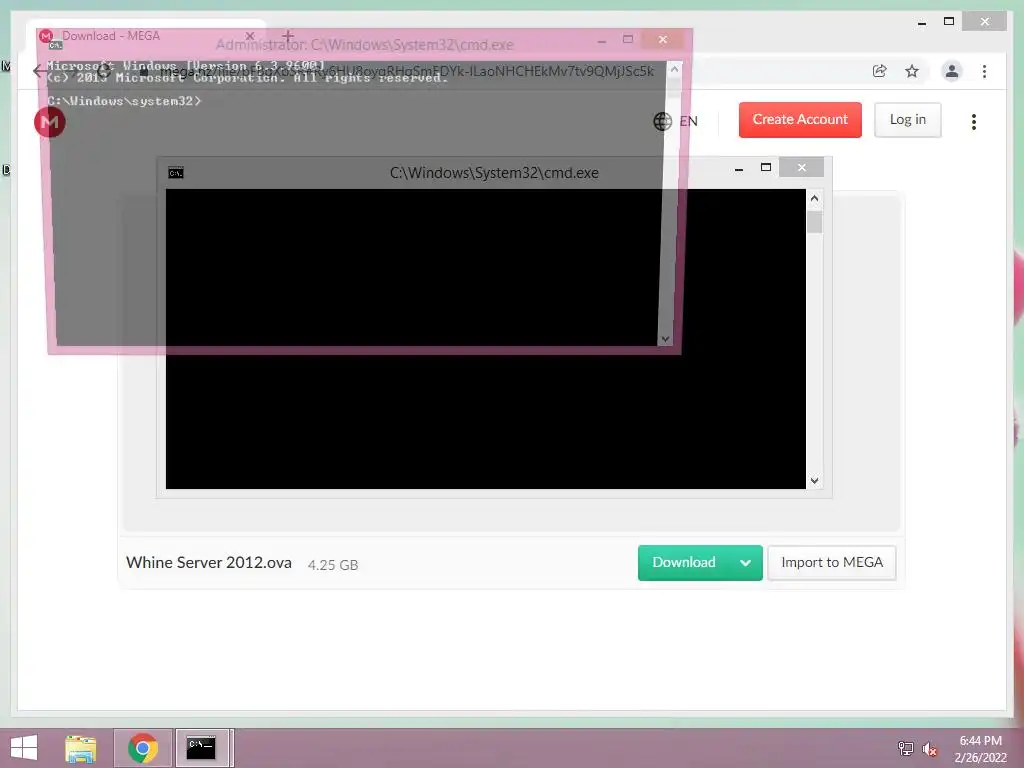Close the Administrator cmd.exe window
The width and height of the screenshot is (1024, 768).
[x=663, y=40]
